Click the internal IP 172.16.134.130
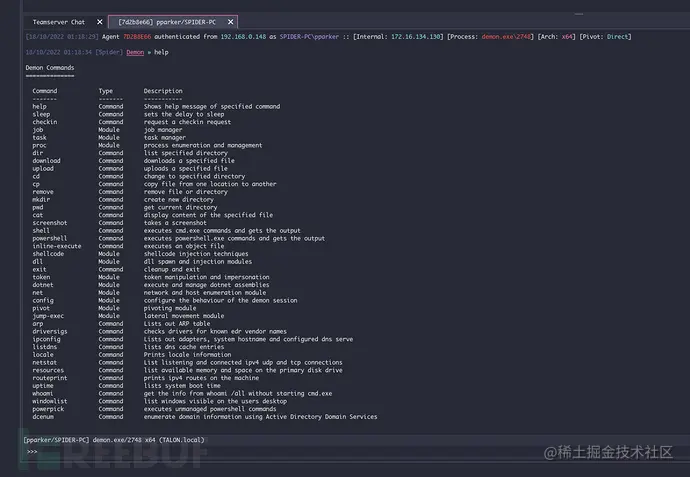Image resolution: width=690 pixels, height=477 pixels. click(x=416, y=37)
